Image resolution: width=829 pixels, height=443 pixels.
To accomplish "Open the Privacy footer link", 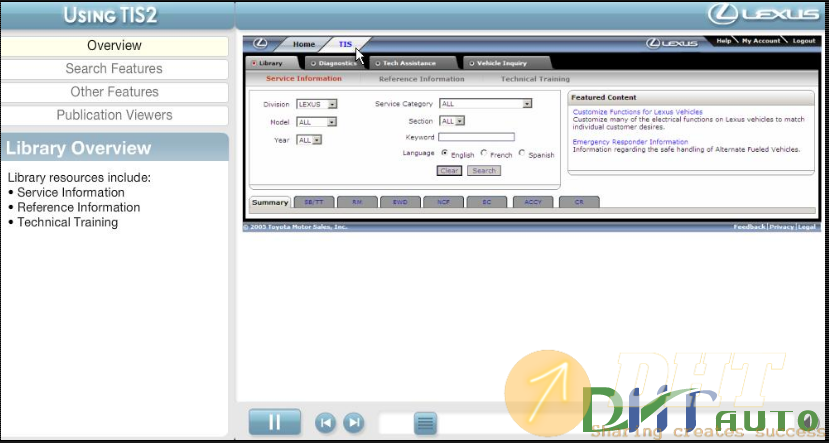I will click(781, 227).
